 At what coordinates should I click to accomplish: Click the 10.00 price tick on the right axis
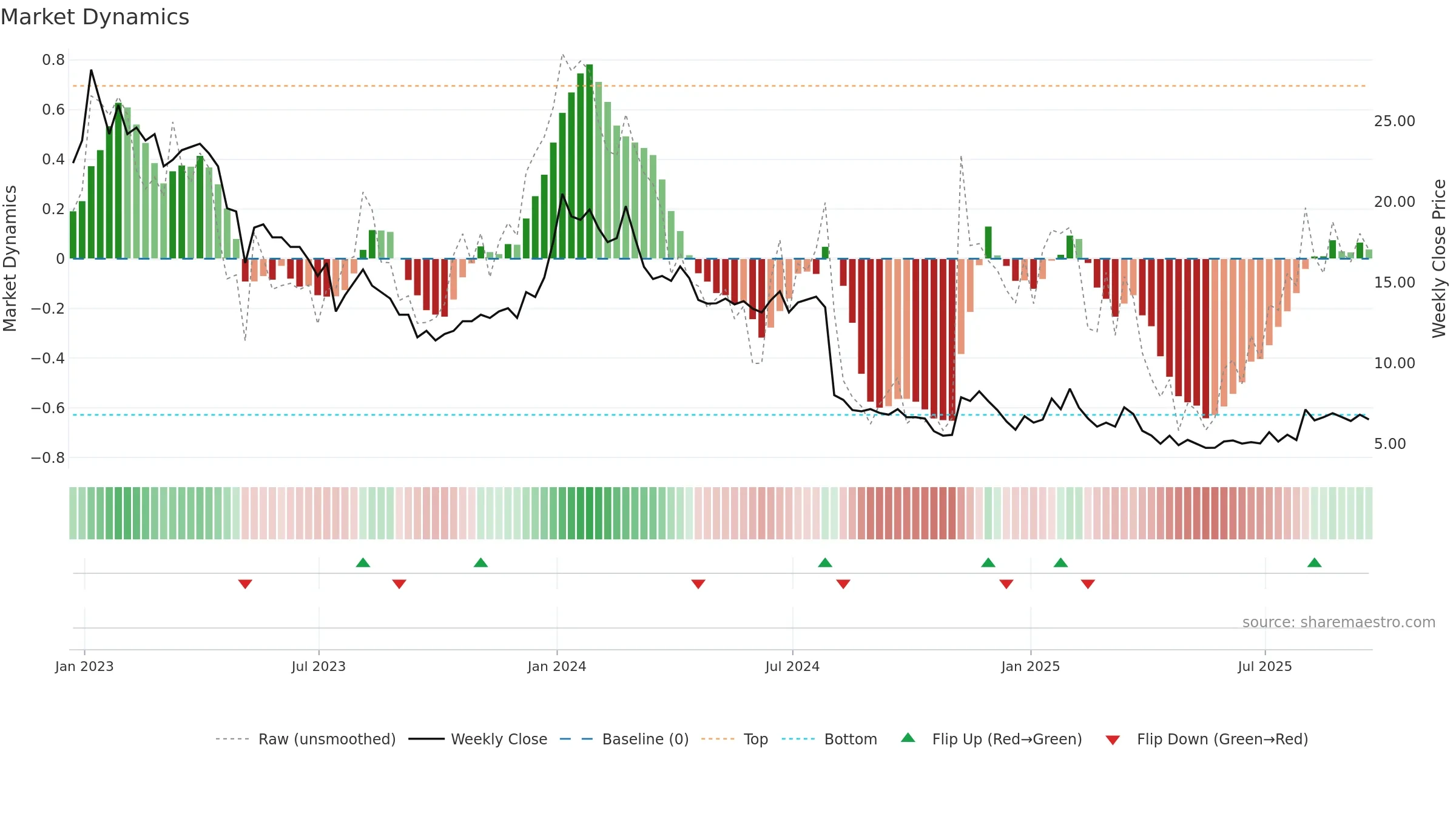point(1395,363)
